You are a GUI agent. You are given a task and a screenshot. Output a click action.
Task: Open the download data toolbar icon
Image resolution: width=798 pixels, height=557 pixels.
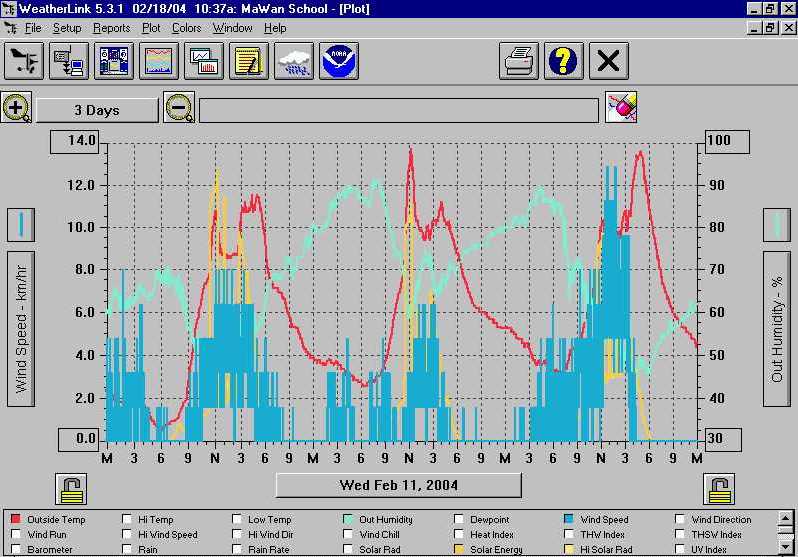pos(69,61)
